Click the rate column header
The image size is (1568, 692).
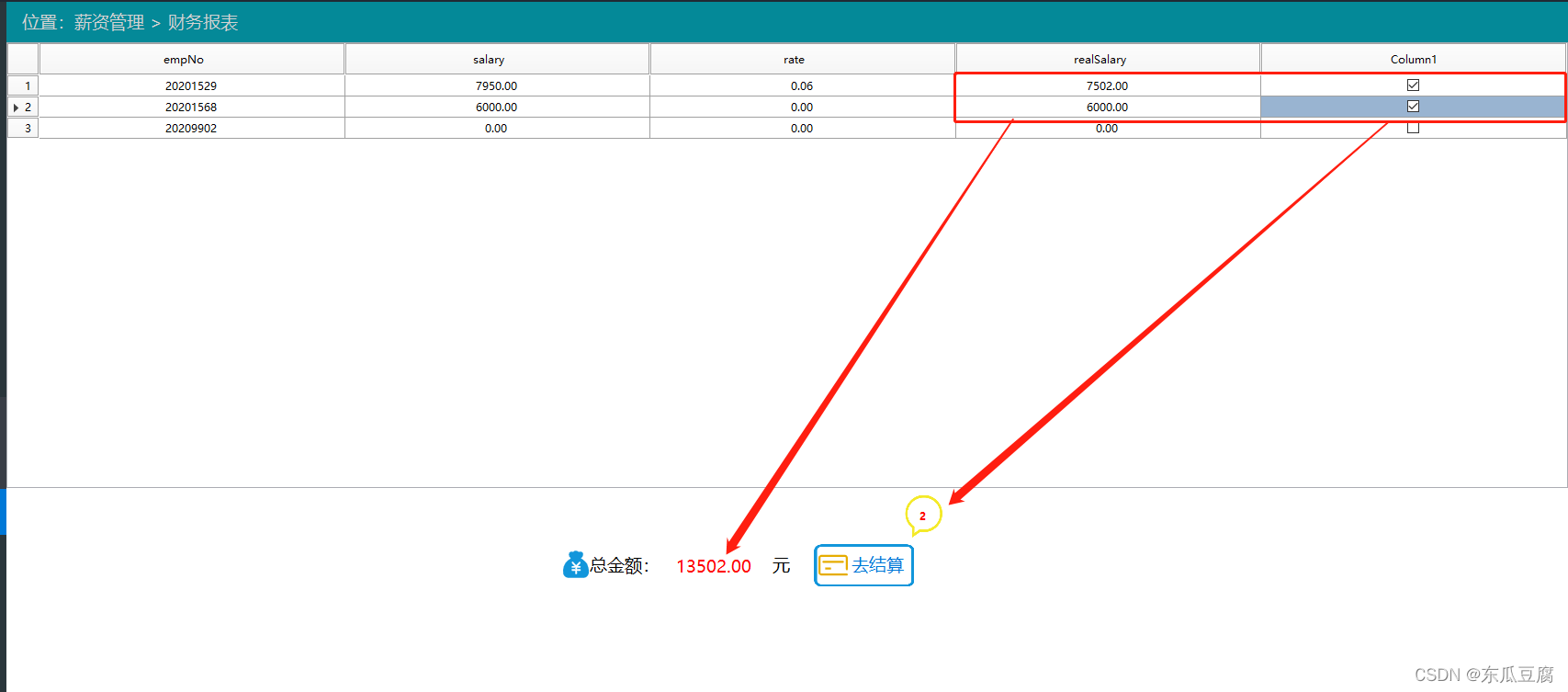pos(803,59)
